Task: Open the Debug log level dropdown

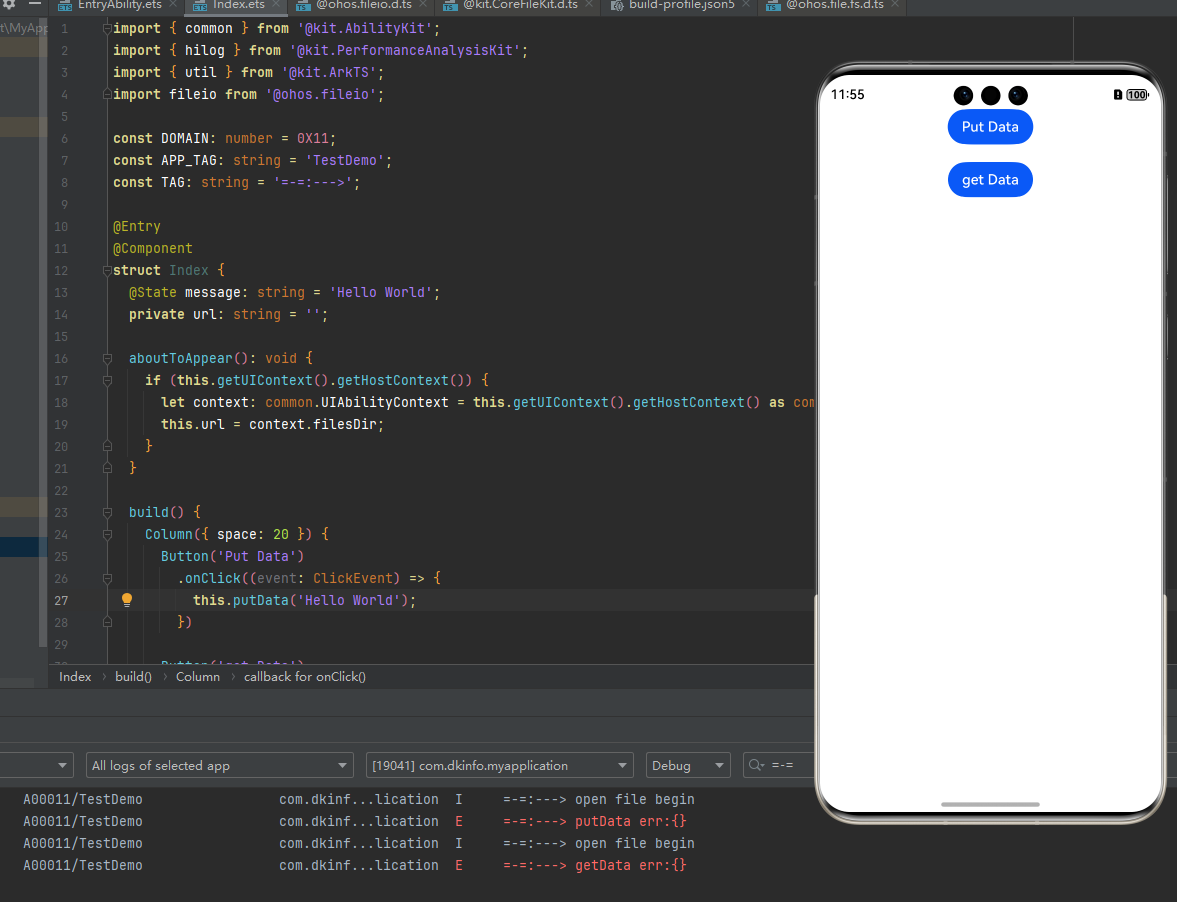Action: (688, 766)
